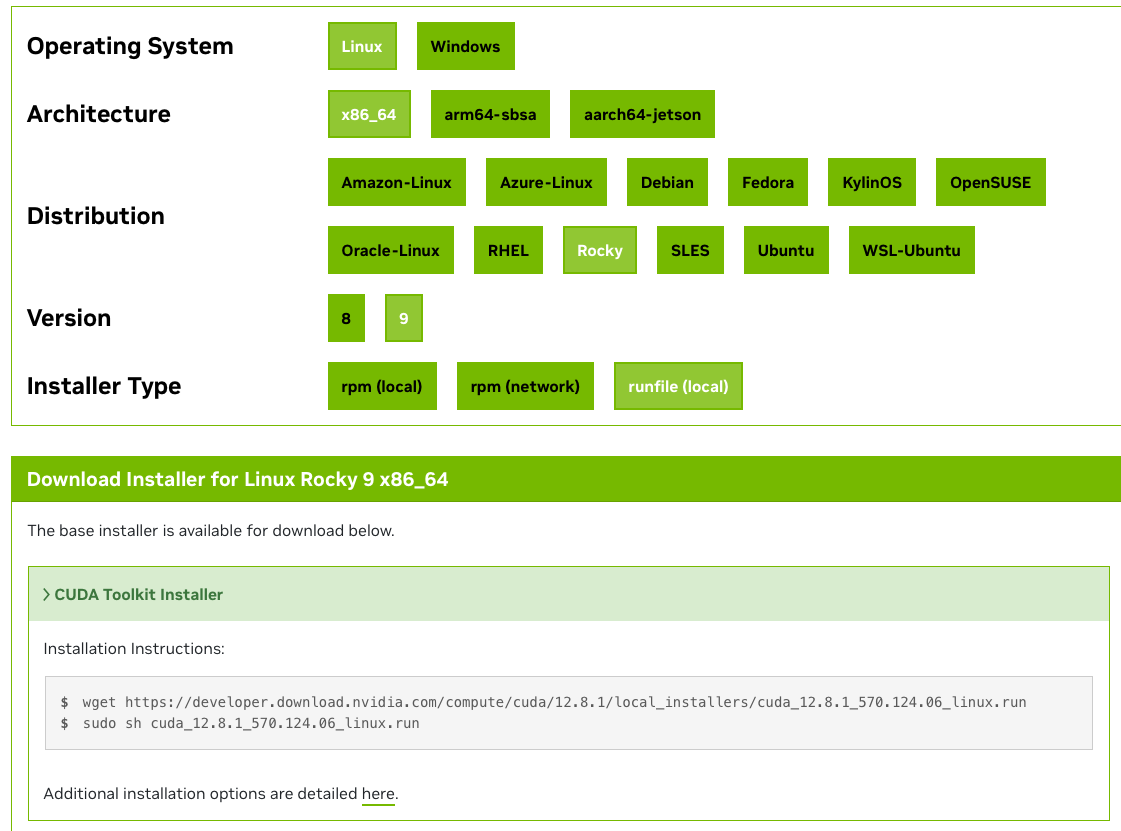Select Amazon-Linux distribution
The image size is (1121, 831).
point(397,182)
